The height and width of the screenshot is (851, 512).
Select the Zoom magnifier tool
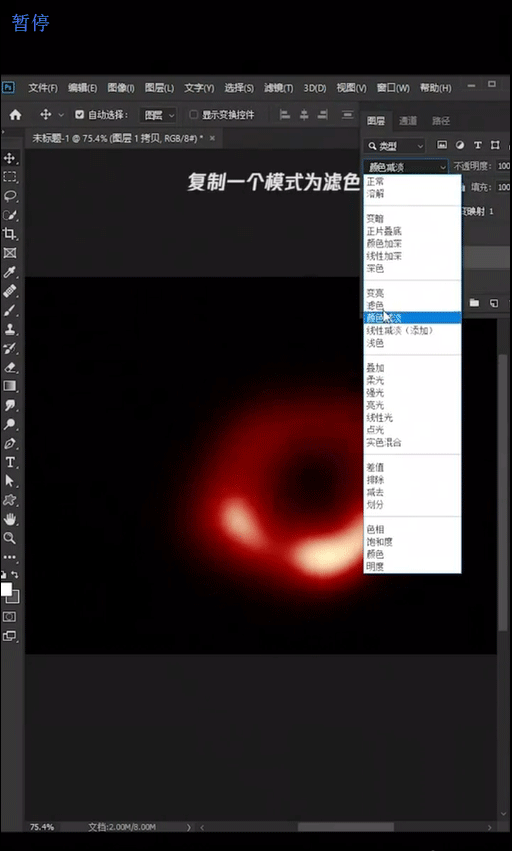[x=9, y=538]
